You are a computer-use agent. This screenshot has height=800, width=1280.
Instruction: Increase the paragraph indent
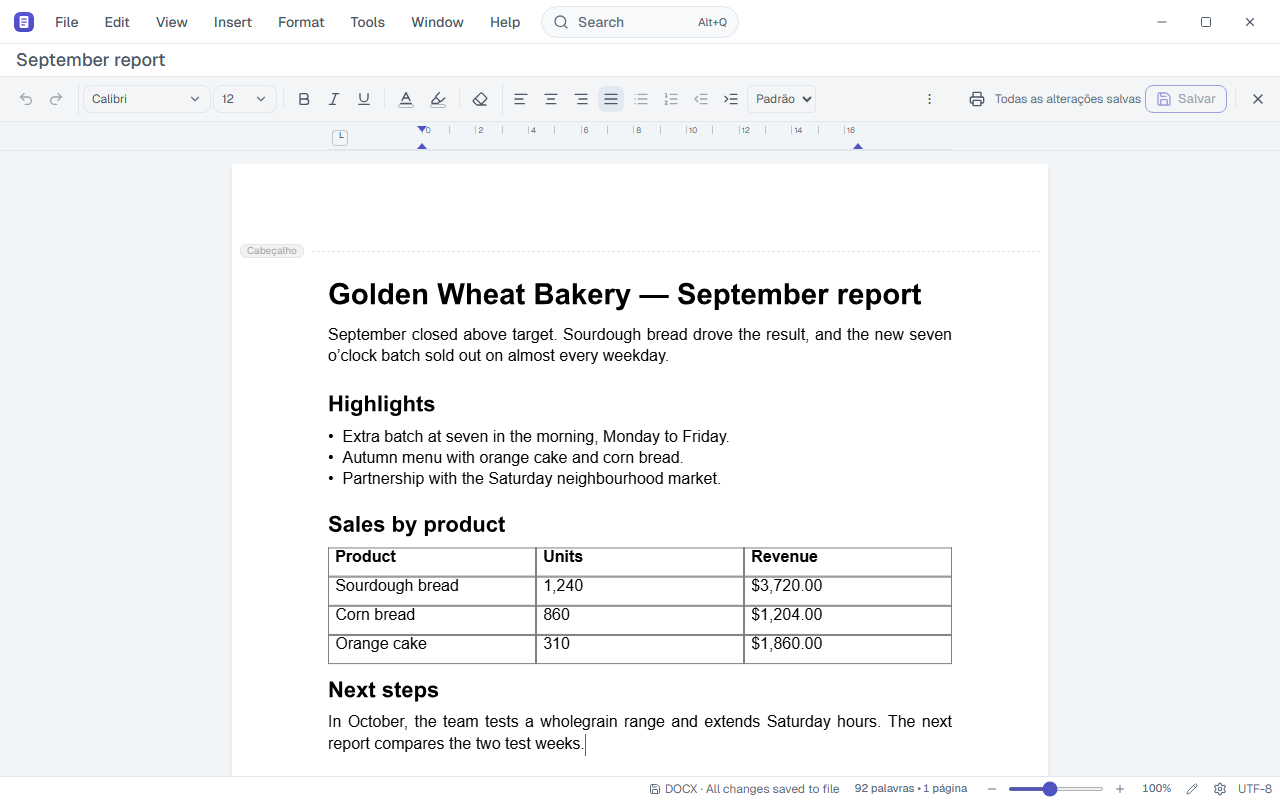click(x=731, y=99)
